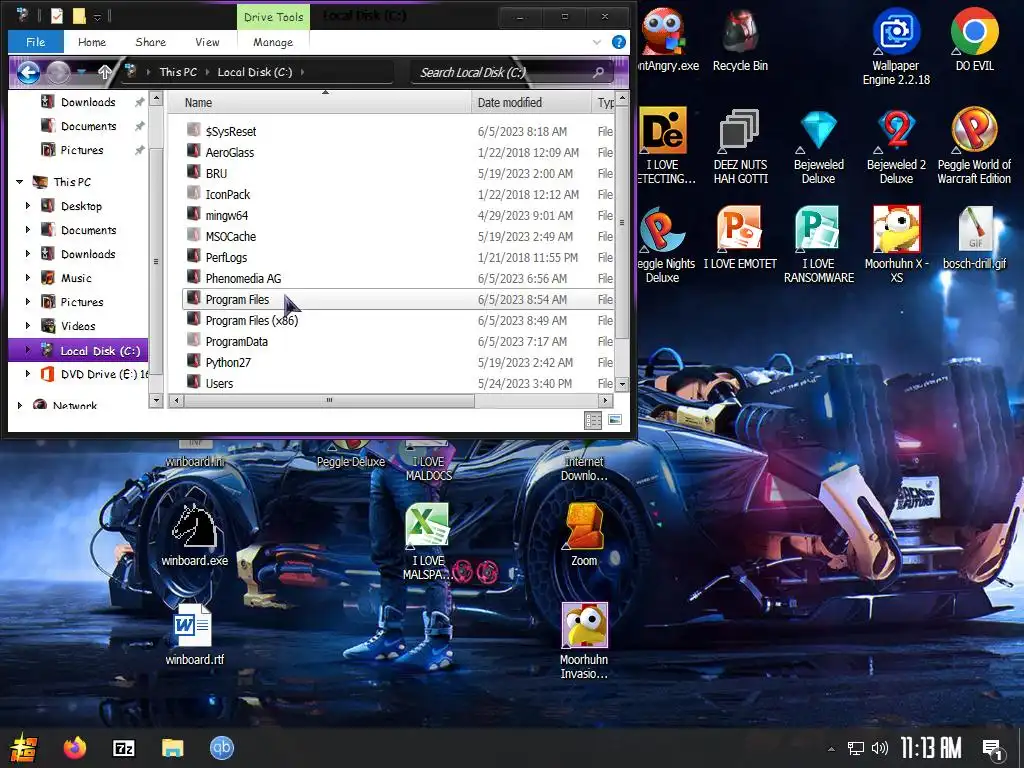Click the volume speaker tray icon

pos(880,748)
